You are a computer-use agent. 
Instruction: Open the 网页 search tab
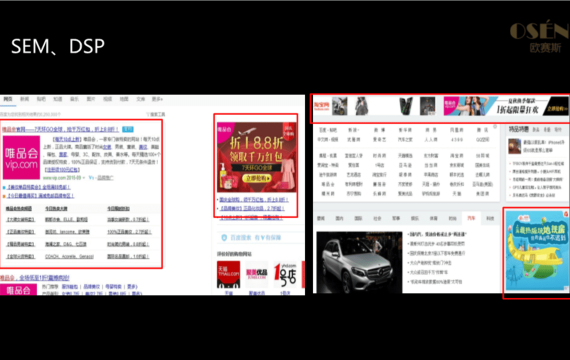[x=8, y=99]
